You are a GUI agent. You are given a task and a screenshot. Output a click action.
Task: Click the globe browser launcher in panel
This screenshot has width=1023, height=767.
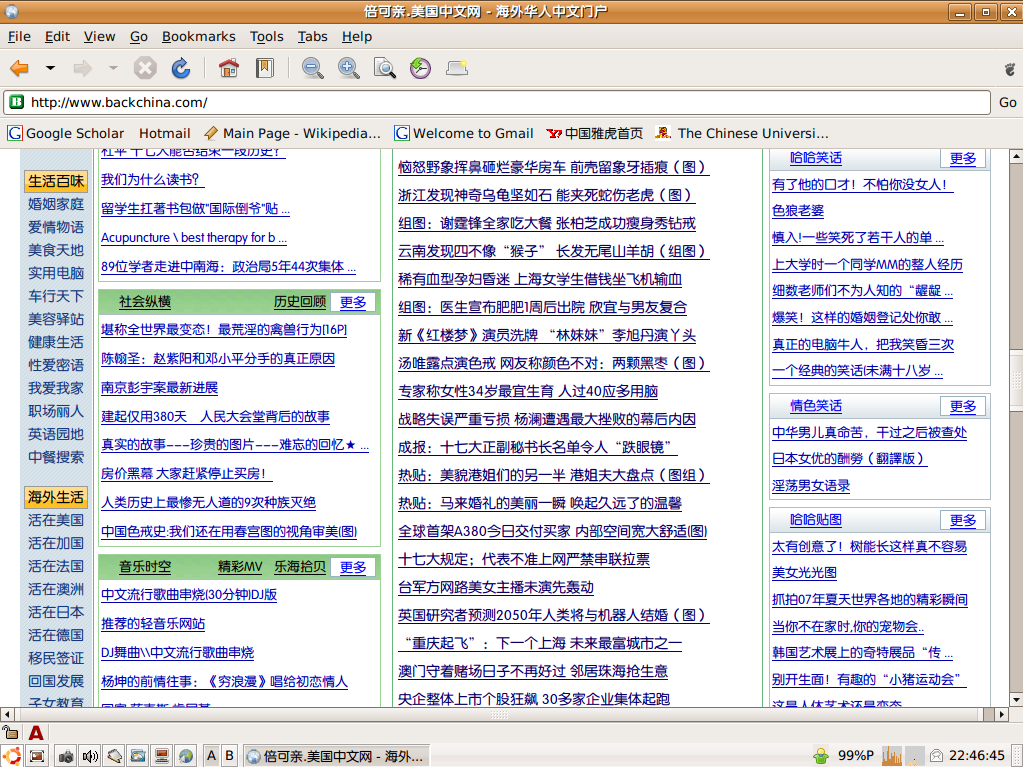(x=186, y=757)
